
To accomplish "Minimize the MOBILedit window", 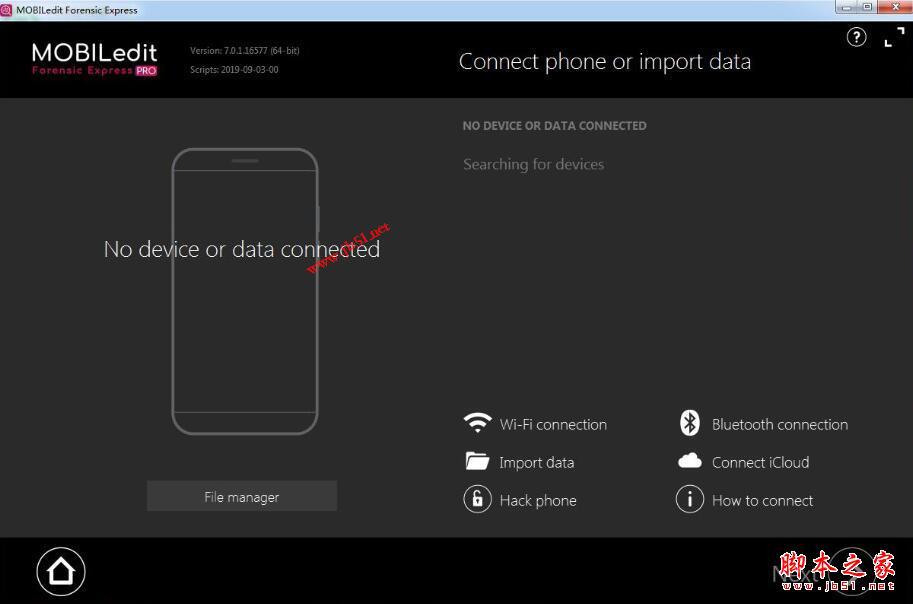I will (846, 7).
